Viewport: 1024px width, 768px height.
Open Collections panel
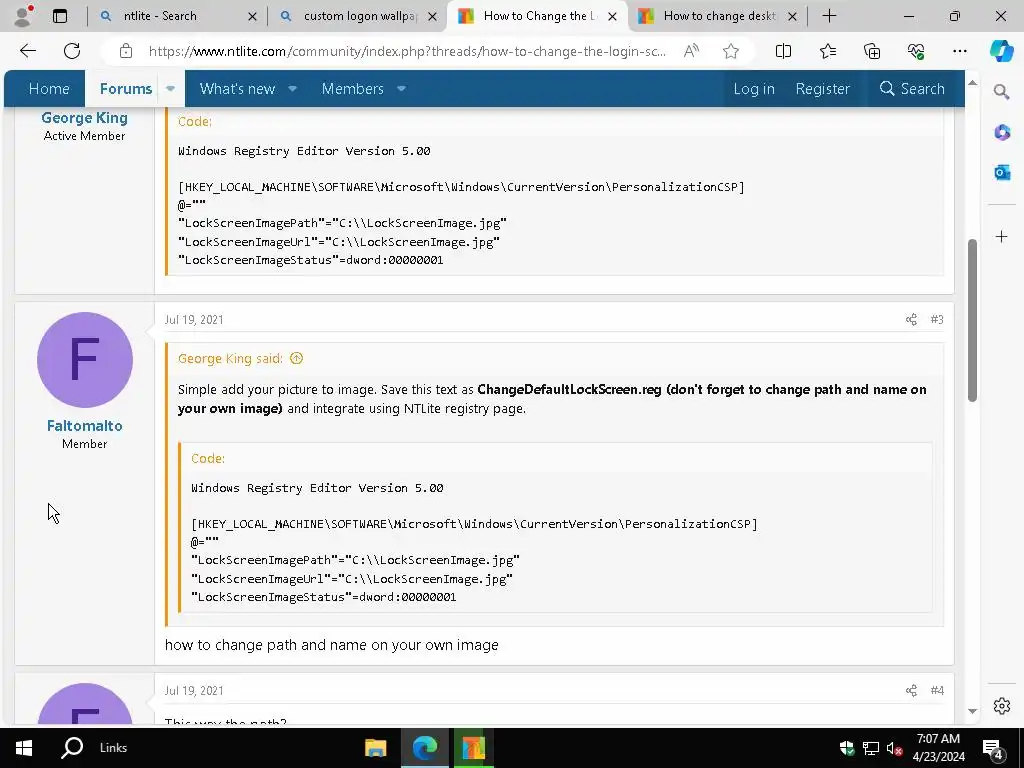point(872,51)
